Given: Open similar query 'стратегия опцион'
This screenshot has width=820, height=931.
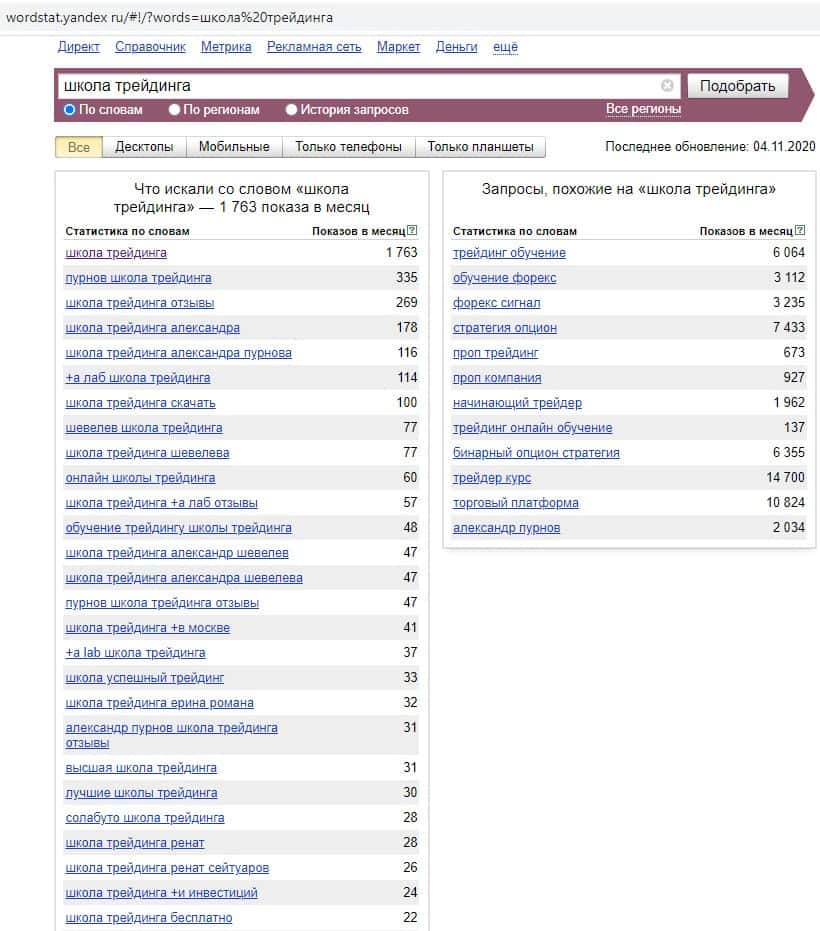Looking at the screenshot, I should pyautogui.click(x=505, y=328).
